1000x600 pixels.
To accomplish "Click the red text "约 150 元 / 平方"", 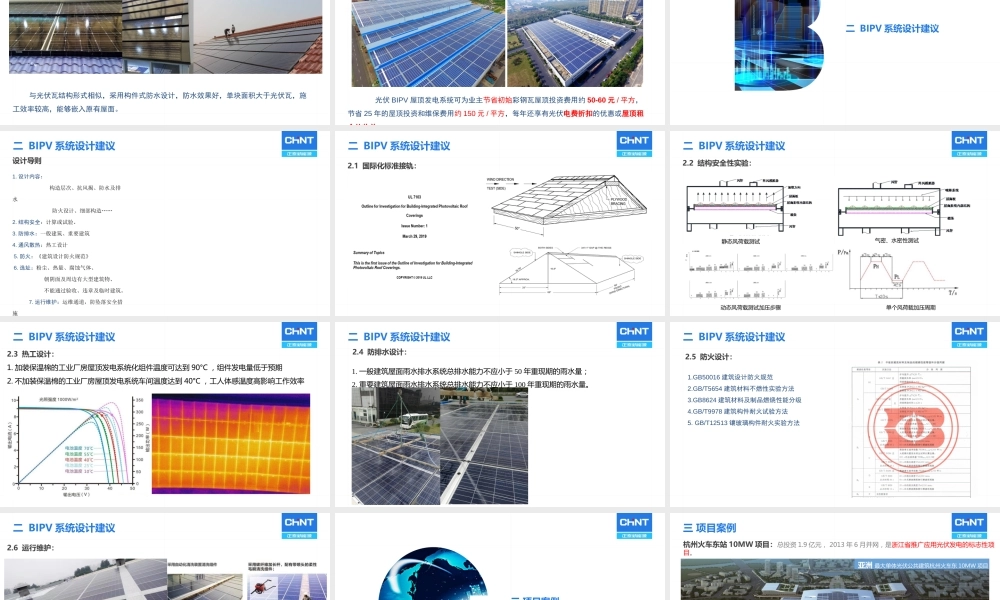I will click(479, 113).
